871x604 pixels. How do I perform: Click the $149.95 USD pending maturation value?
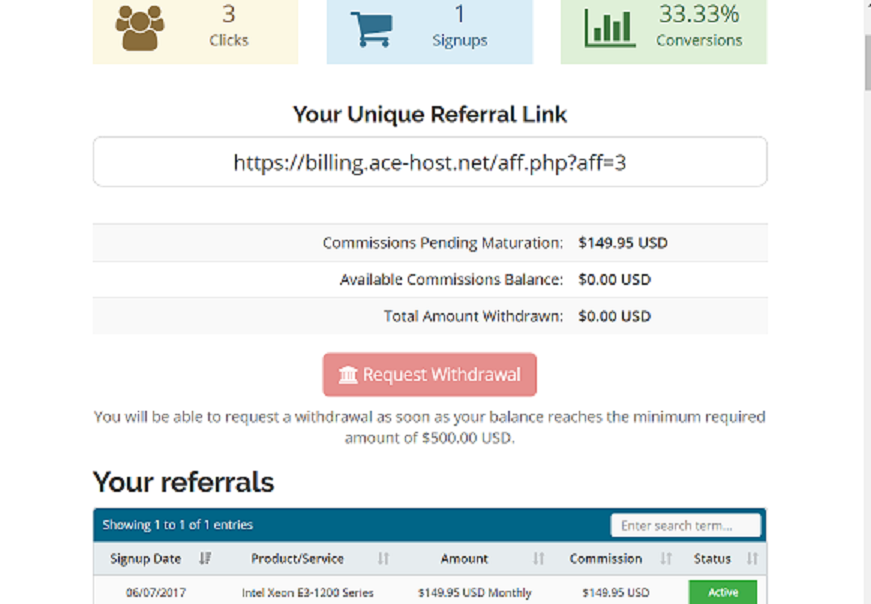(623, 243)
